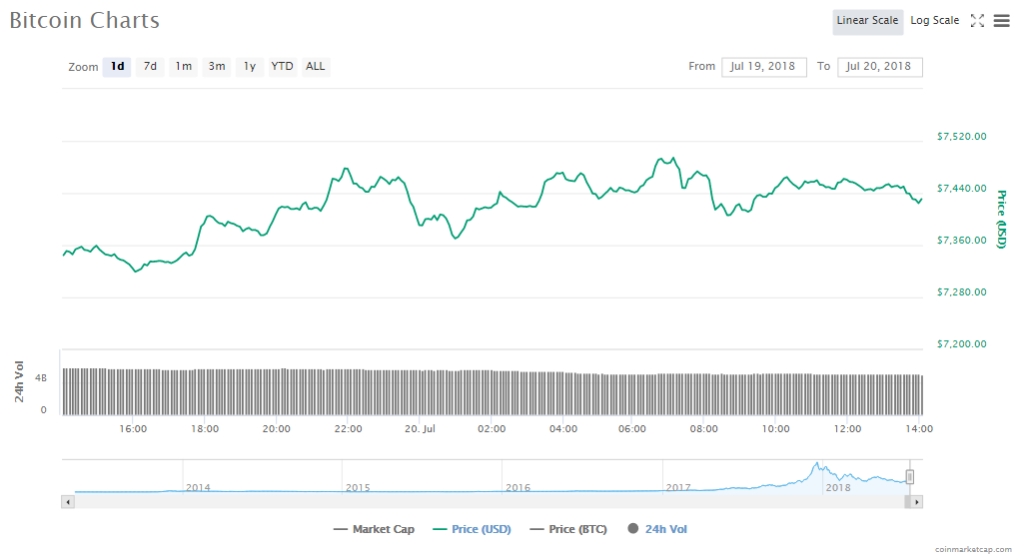
Task: Open the To date field
Action: [879, 67]
